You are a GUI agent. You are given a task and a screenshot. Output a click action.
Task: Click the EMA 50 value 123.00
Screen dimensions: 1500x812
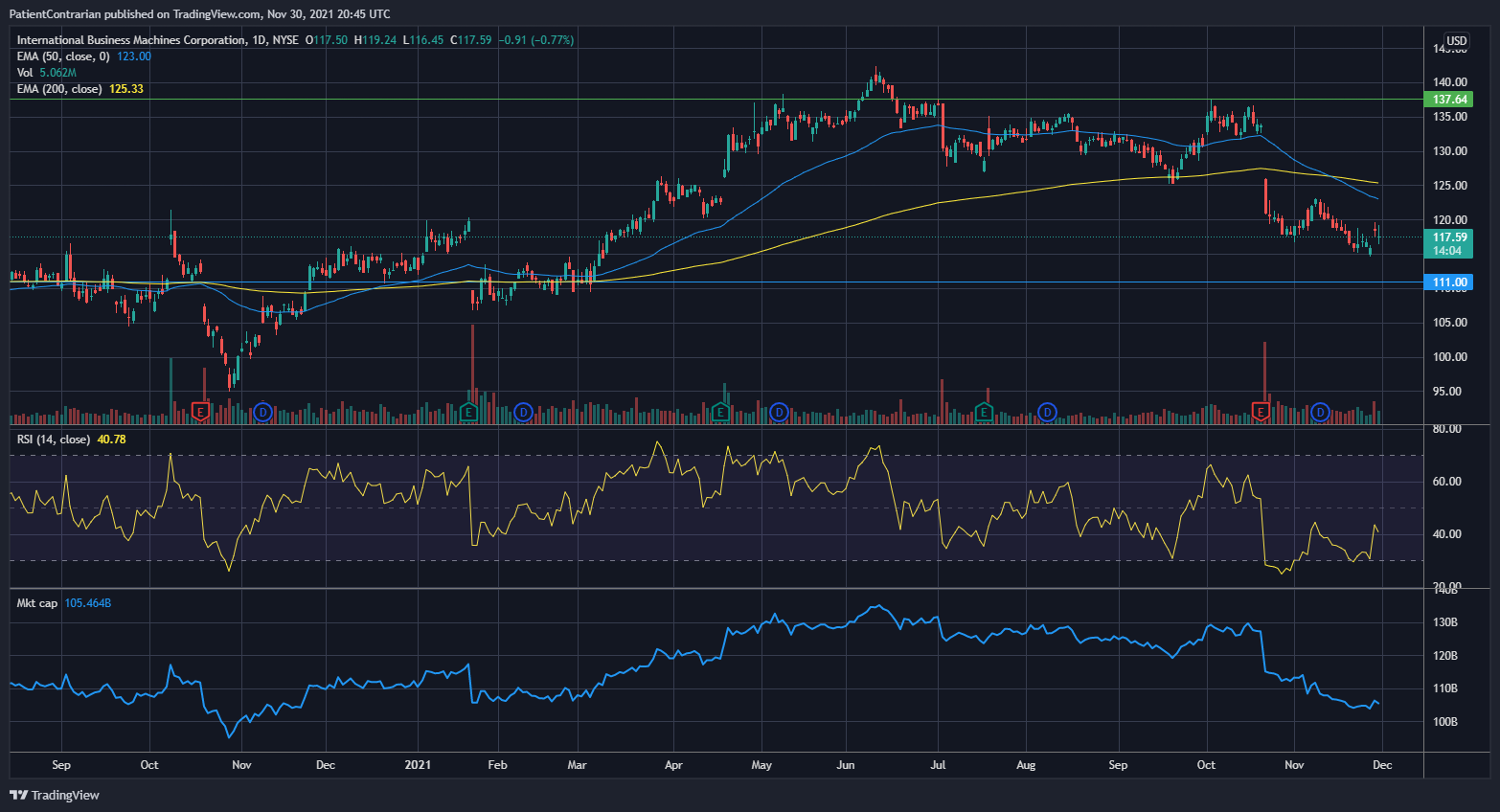pos(134,56)
